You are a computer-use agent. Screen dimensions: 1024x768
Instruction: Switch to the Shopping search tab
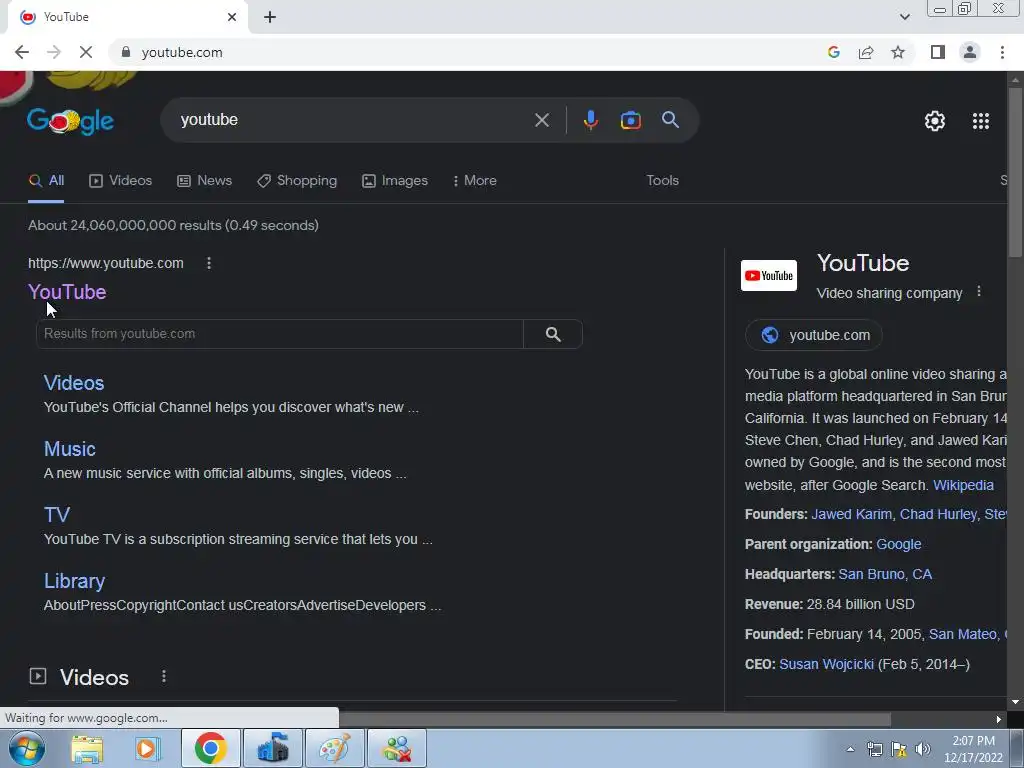(x=297, y=181)
